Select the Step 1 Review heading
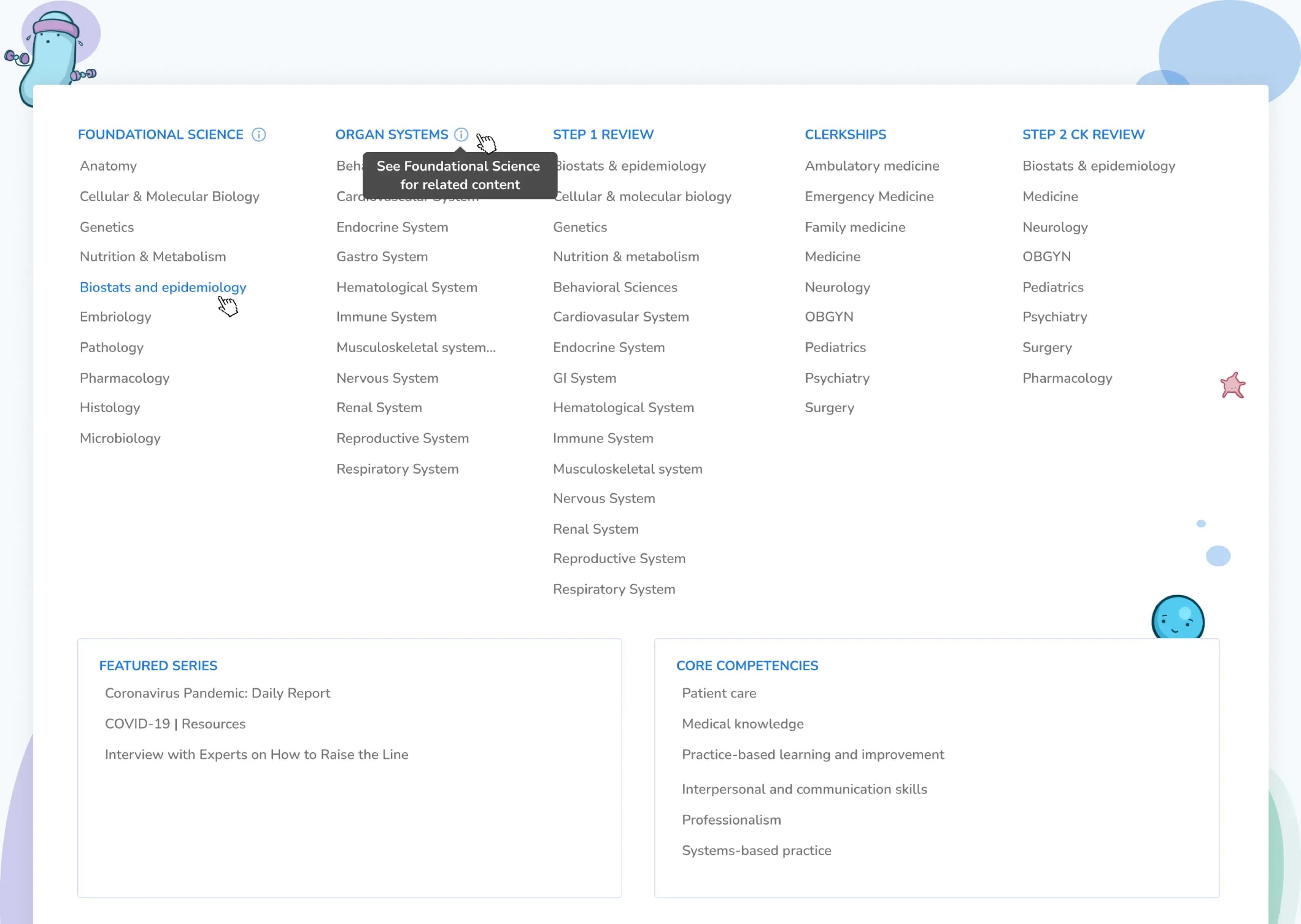Viewport: 1301px width, 924px height. tap(603, 135)
